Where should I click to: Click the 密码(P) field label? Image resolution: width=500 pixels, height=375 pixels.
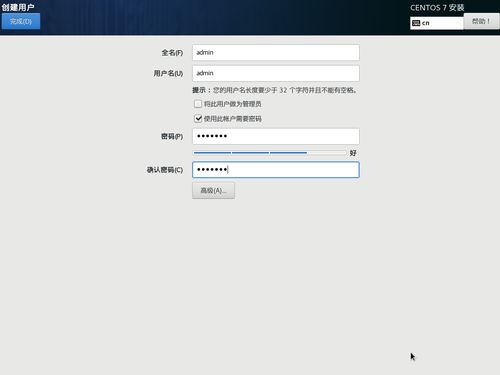pos(172,136)
